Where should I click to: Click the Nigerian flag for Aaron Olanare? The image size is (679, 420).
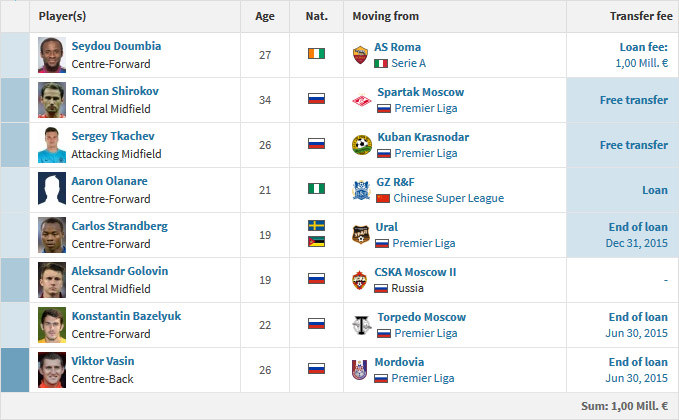click(317, 189)
